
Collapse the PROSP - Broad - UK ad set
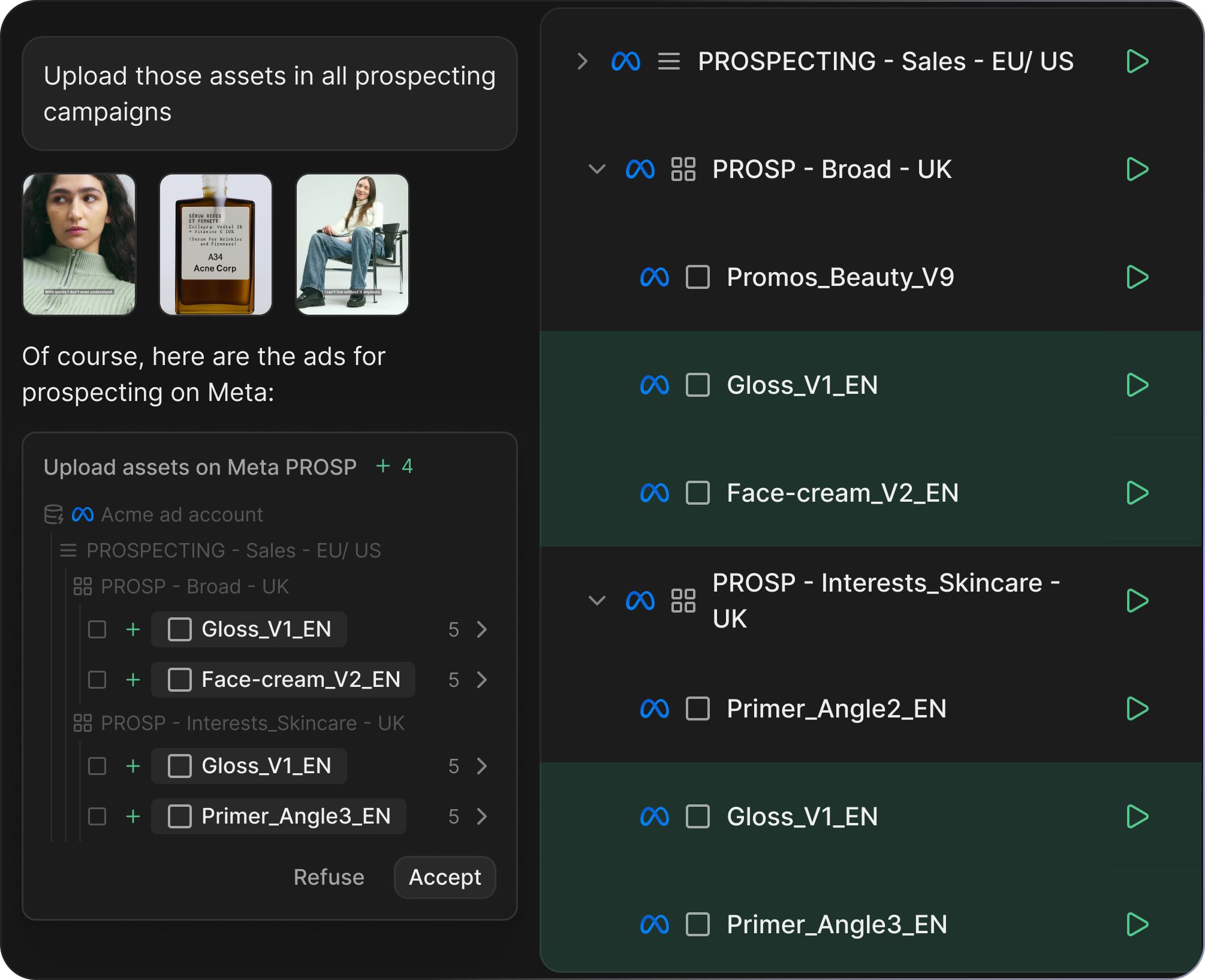pyautogui.click(x=597, y=169)
